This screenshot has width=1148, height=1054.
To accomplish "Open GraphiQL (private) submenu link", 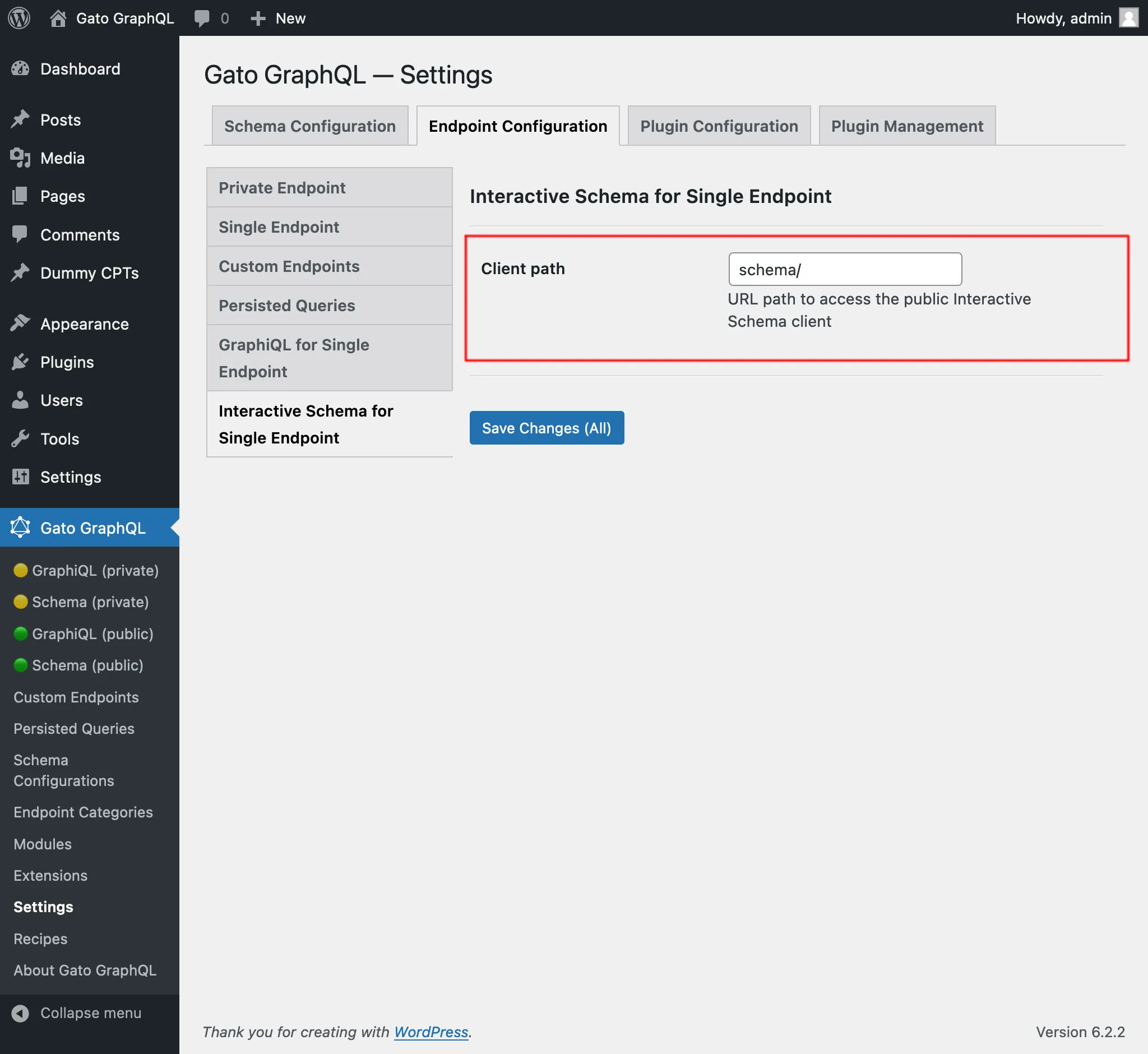I will pos(95,570).
